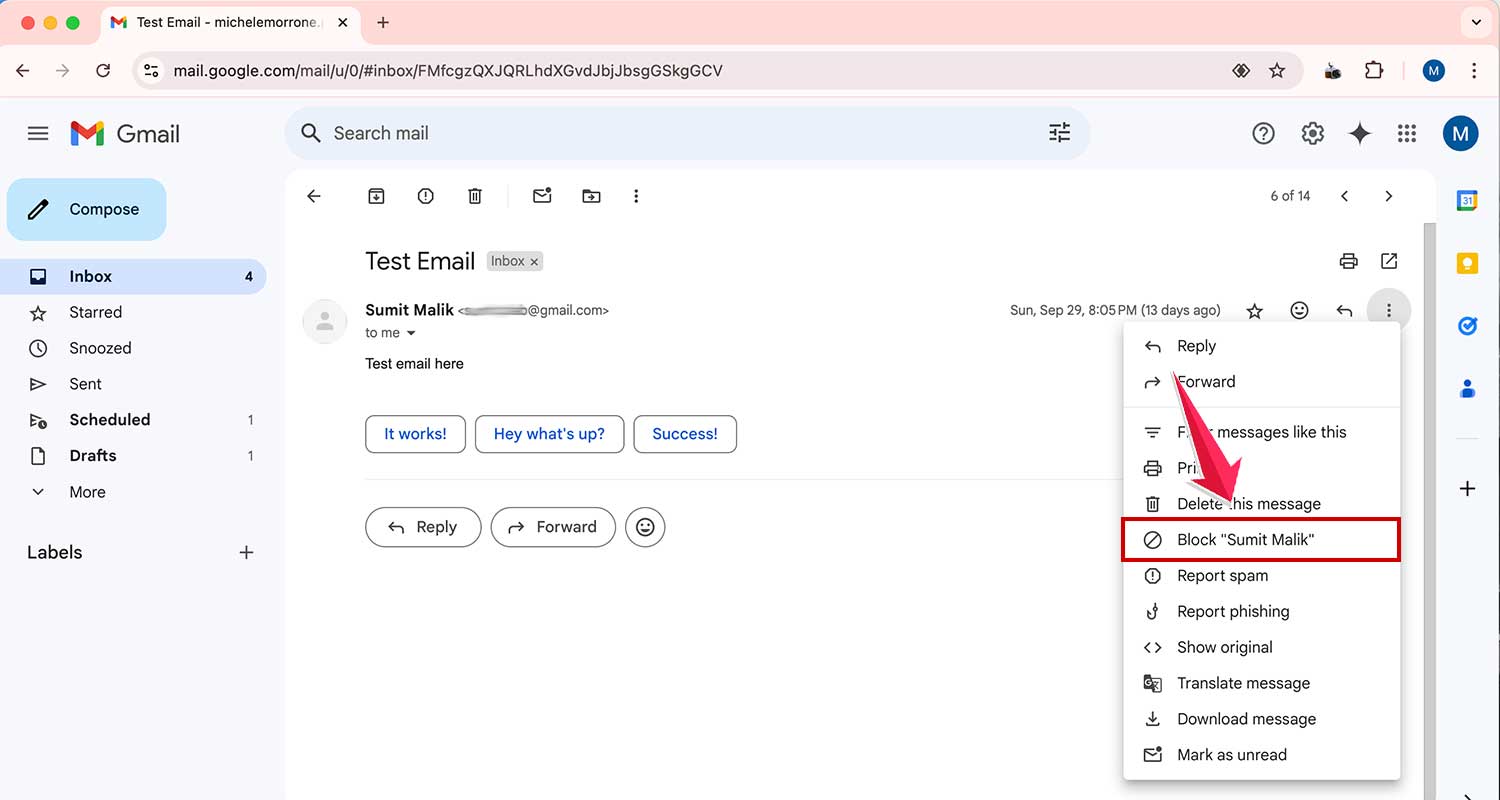This screenshot has height=800, width=1500.
Task: Expand the 'to me' recipient details
Action: 390,332
